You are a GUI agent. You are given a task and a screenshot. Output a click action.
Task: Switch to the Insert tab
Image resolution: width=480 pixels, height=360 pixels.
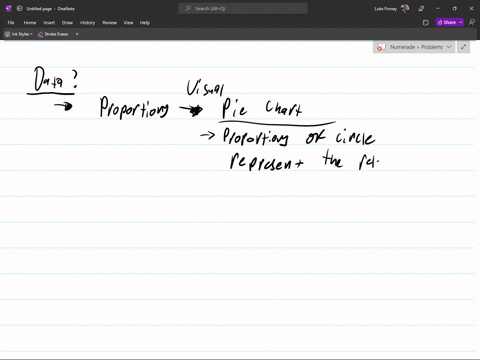[x=49, y=23]
